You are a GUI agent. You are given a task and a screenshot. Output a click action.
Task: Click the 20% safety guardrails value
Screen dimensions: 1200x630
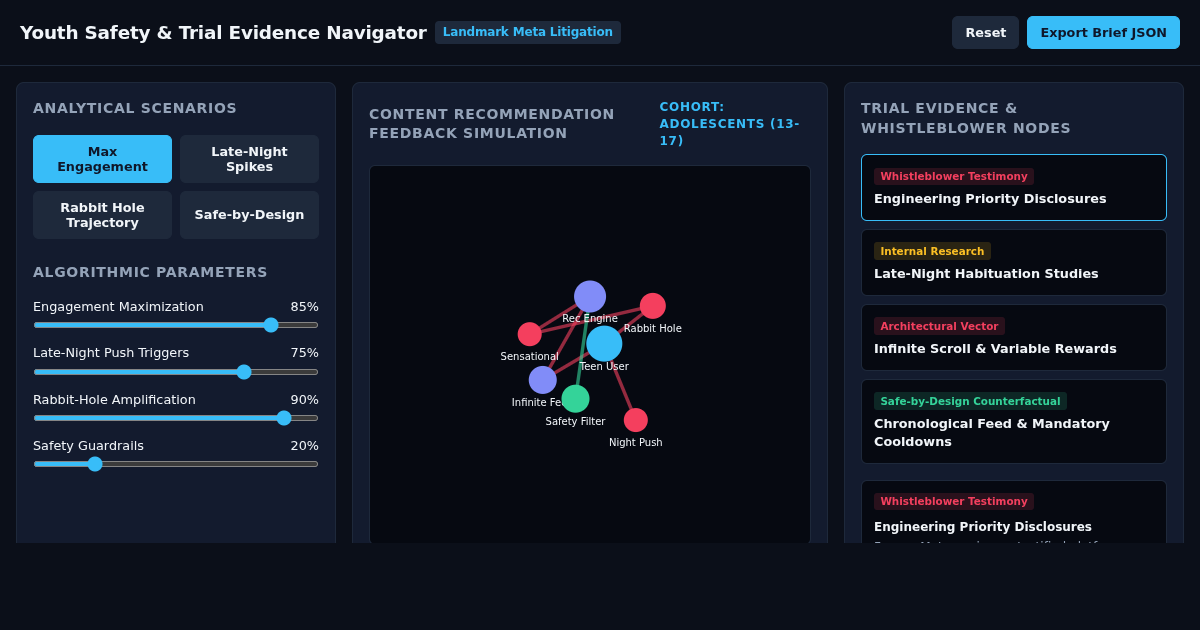(304, 446)
